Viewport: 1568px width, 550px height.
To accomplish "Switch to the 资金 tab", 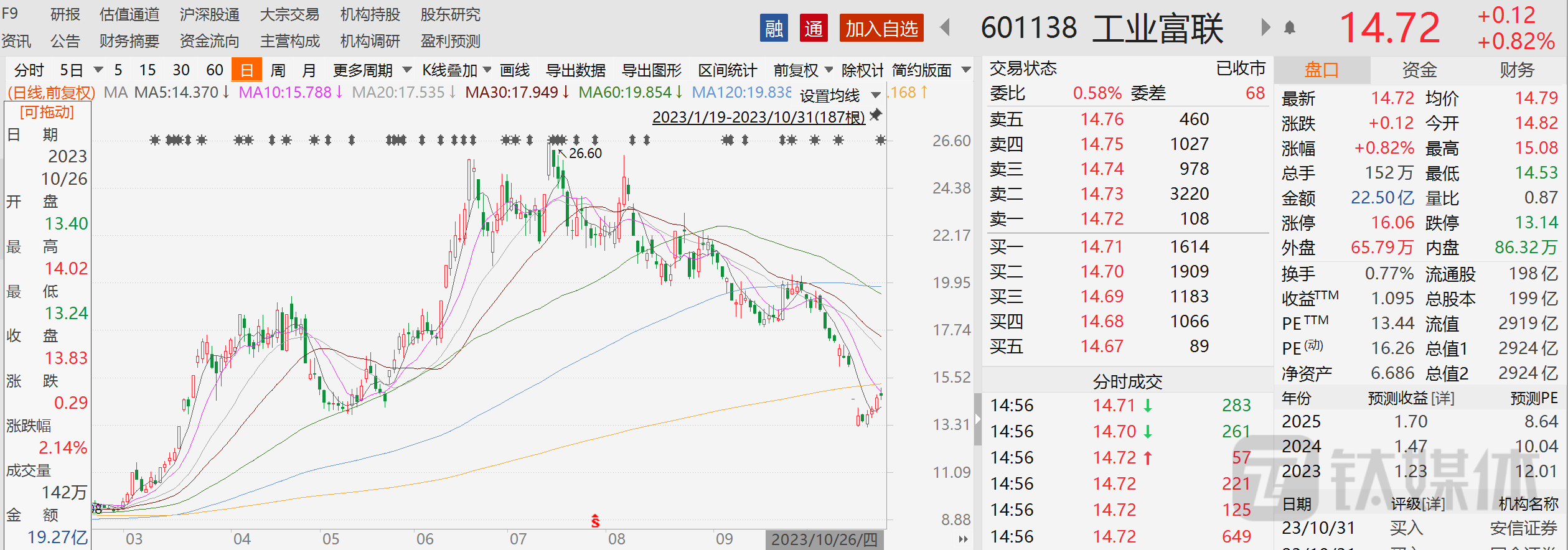I will [1419, 70].
